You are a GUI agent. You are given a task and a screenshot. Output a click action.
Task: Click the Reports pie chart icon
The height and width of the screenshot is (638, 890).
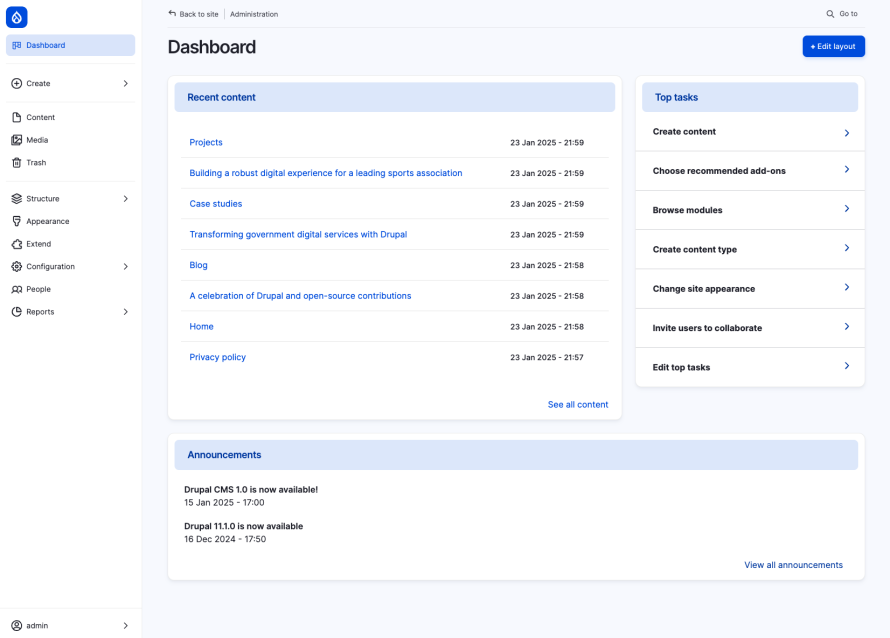pyautogui.click(x=16, y=312)
